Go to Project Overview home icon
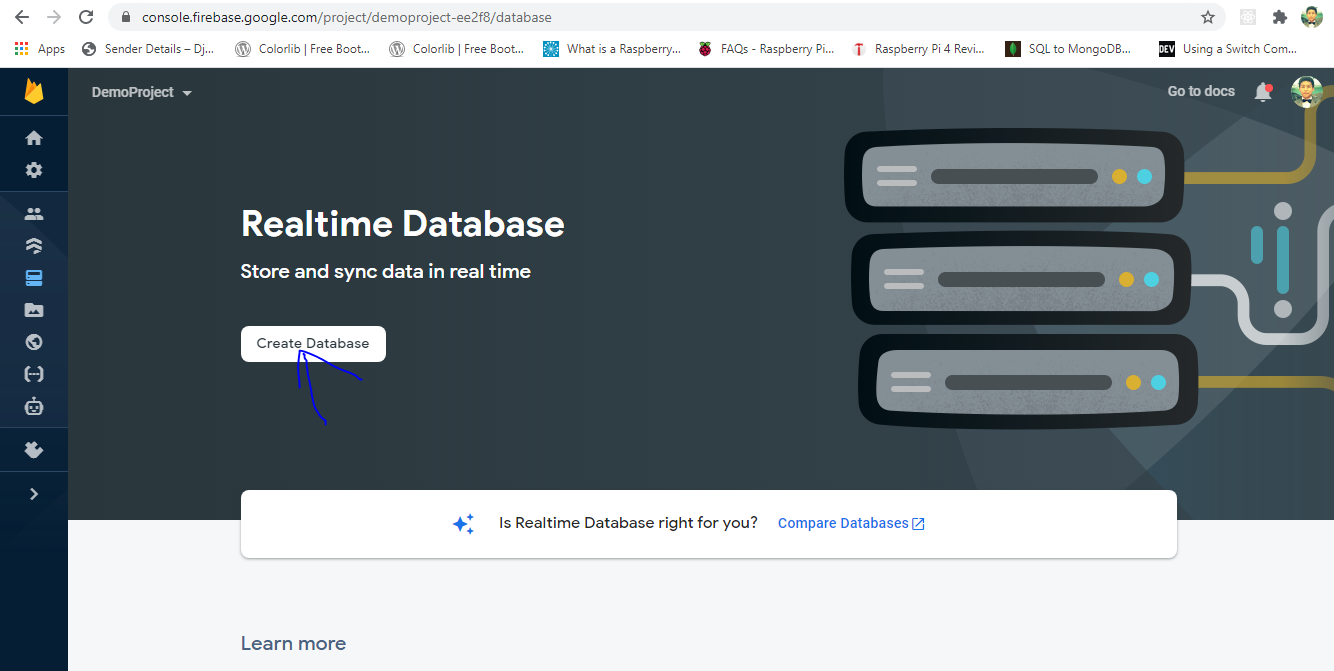 34,138
